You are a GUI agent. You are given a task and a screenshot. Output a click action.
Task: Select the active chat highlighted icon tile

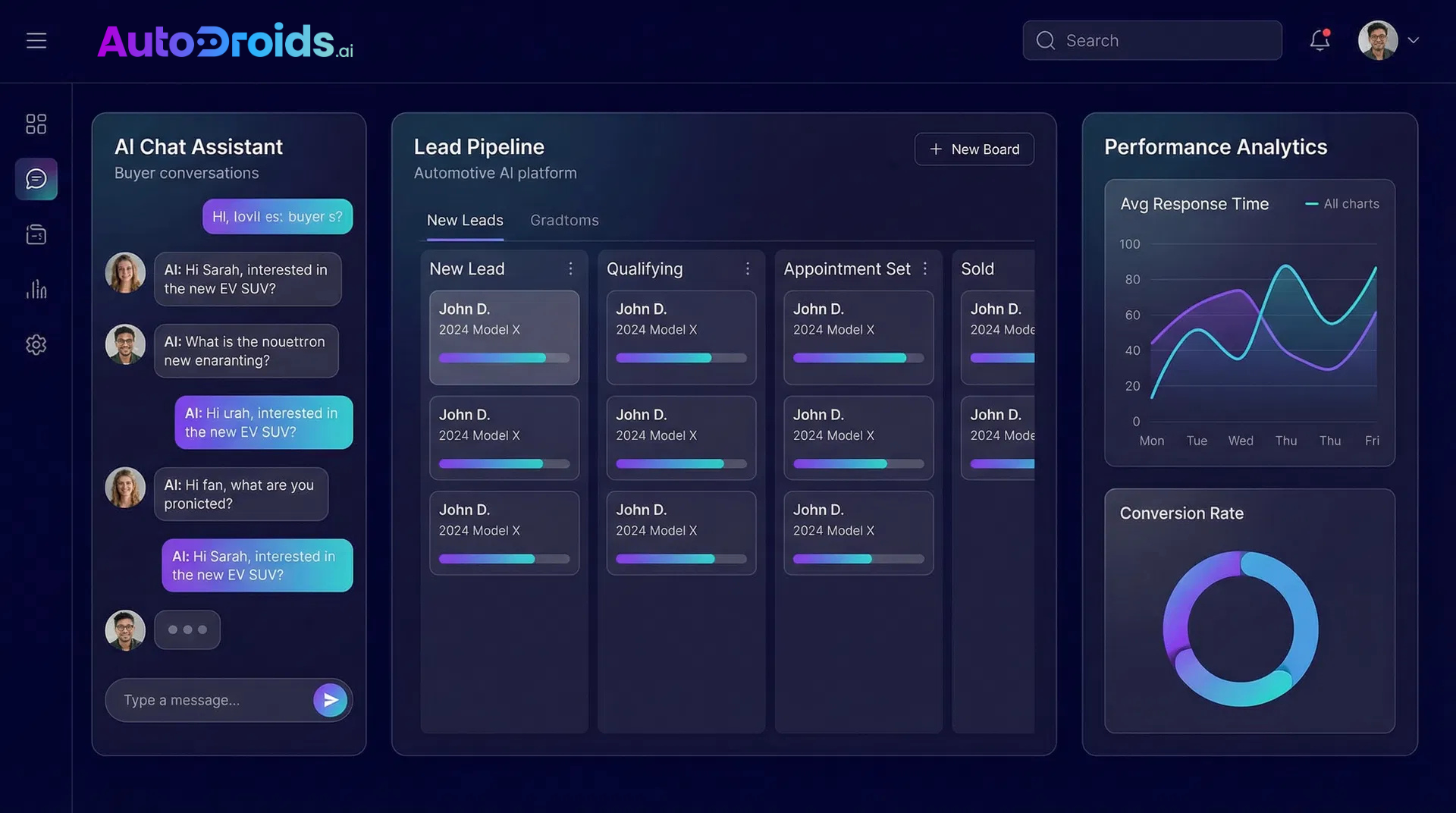36,179
